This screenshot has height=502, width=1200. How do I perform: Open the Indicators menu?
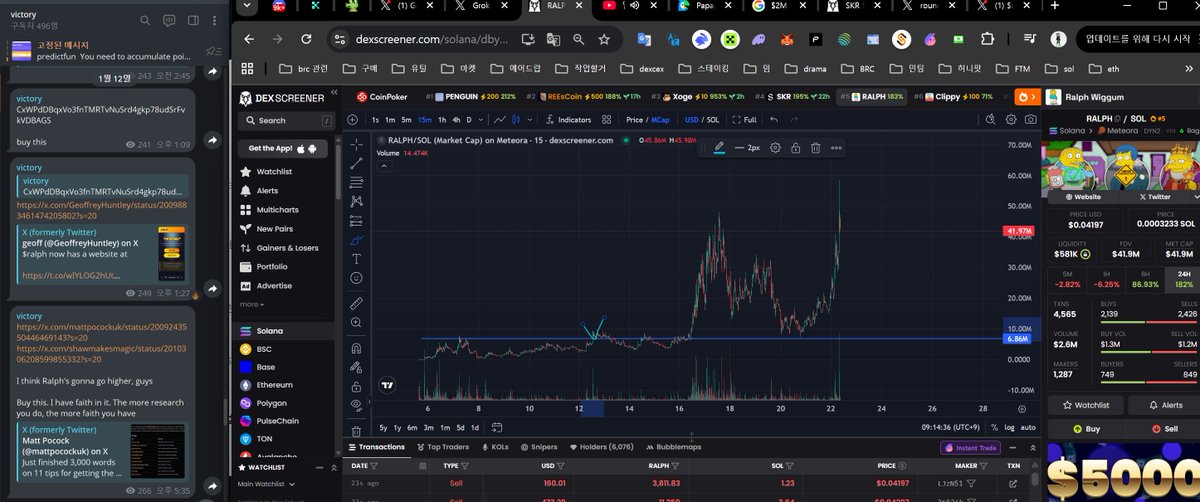(x=567, y=119)
